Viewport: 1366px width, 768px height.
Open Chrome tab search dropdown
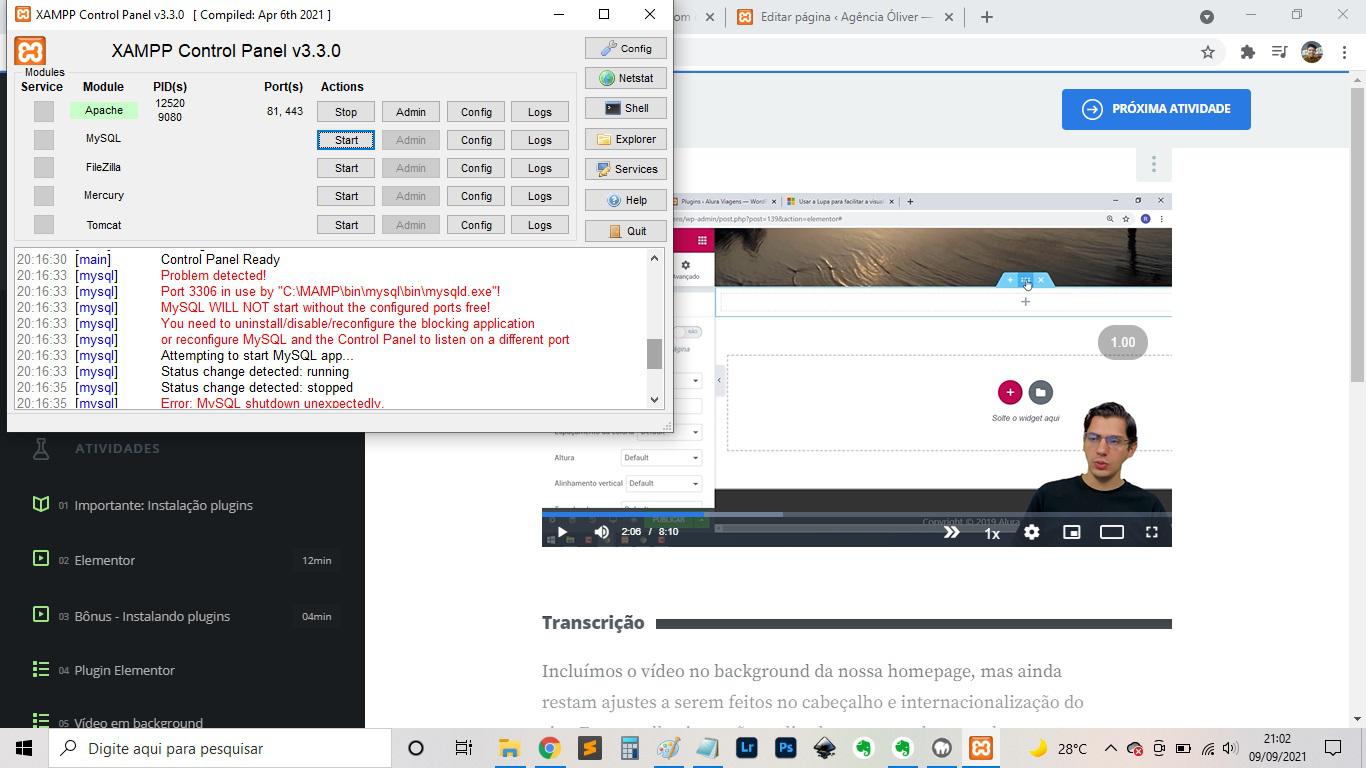pyautogui.click(x=1207, y=16)
